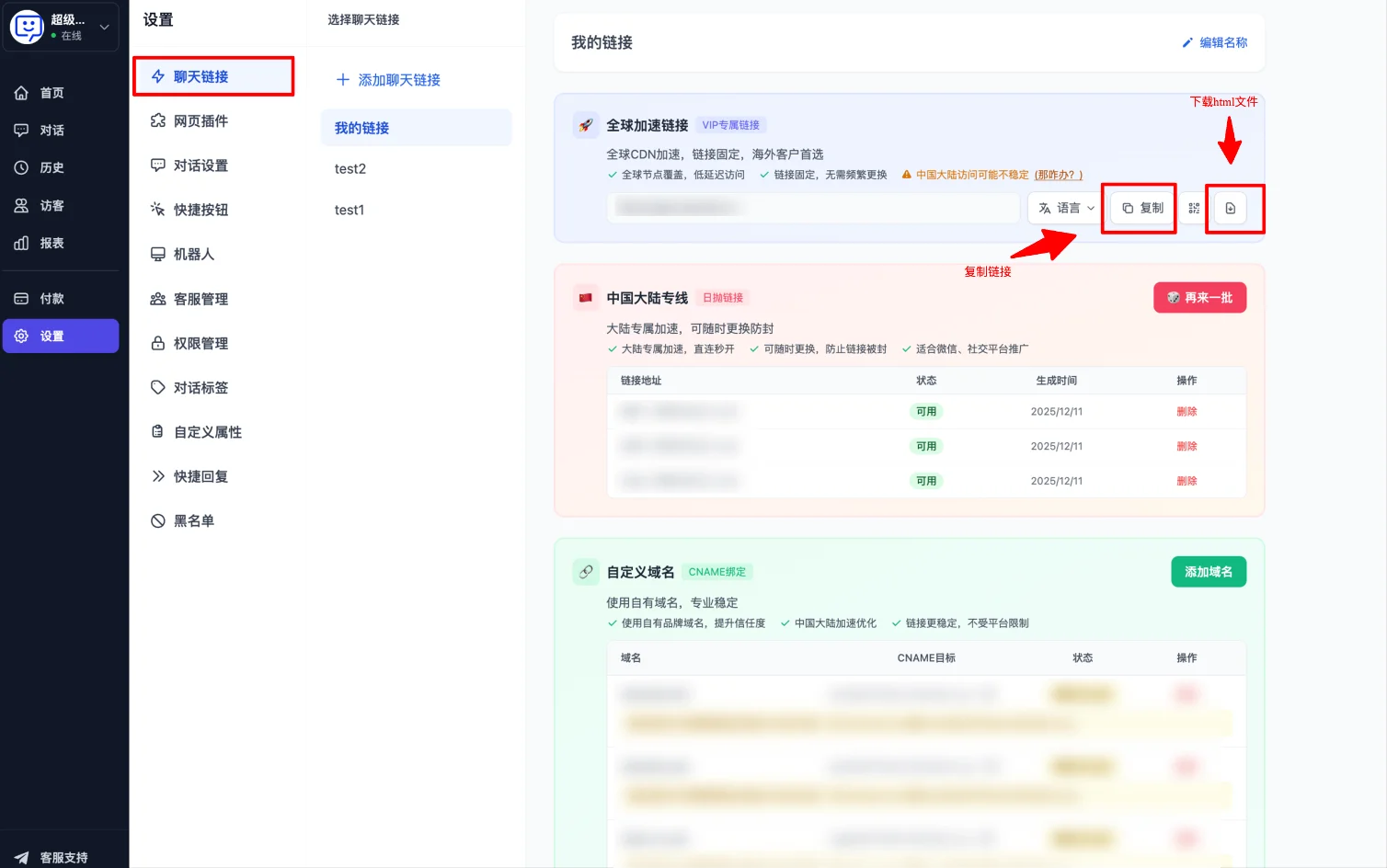Open the 黑名单 section
The image size is (1387, 868).
192,520
